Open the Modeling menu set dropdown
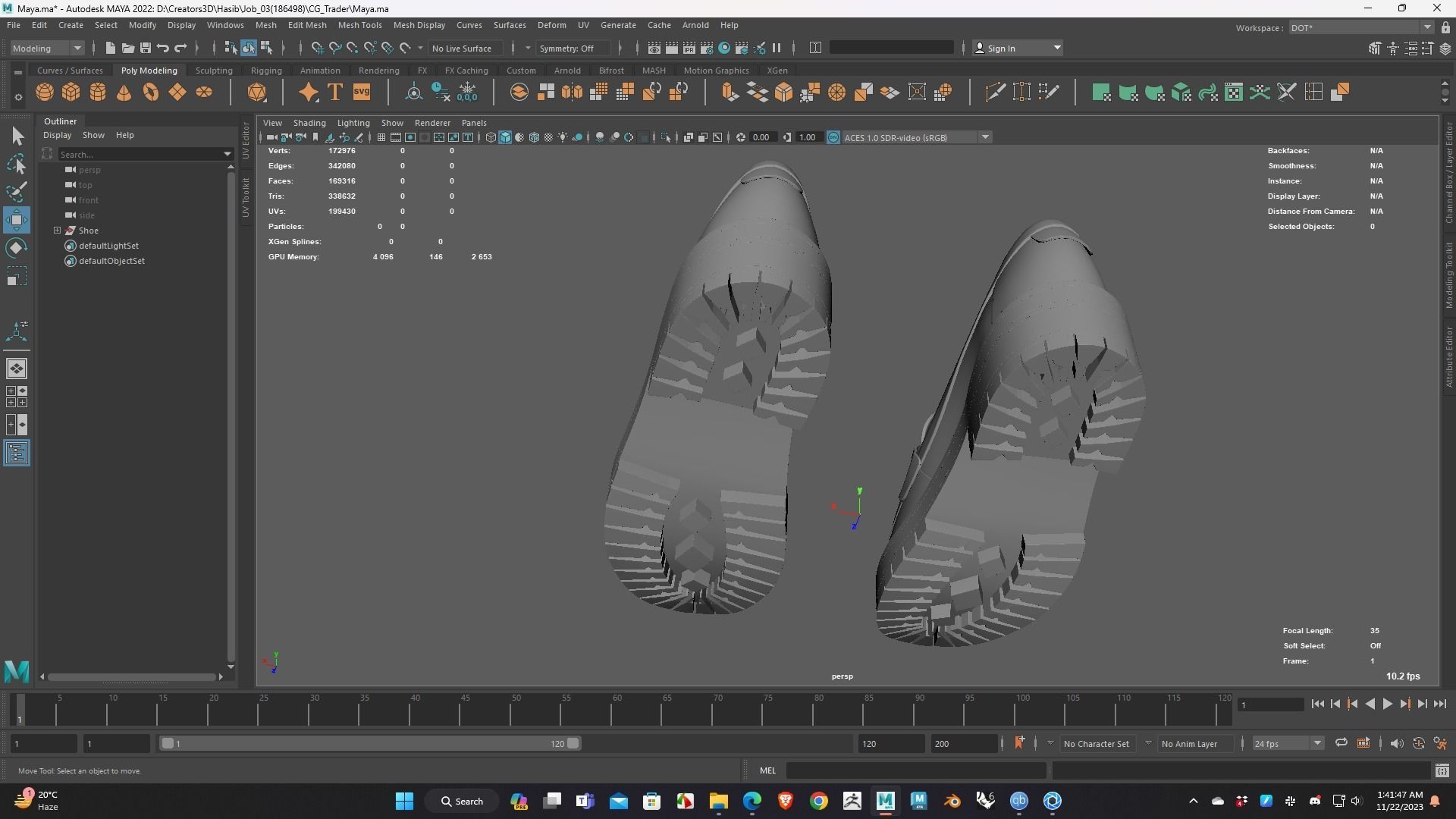Viewport: 1456px width, 819px height. click(x=47, y=48)
